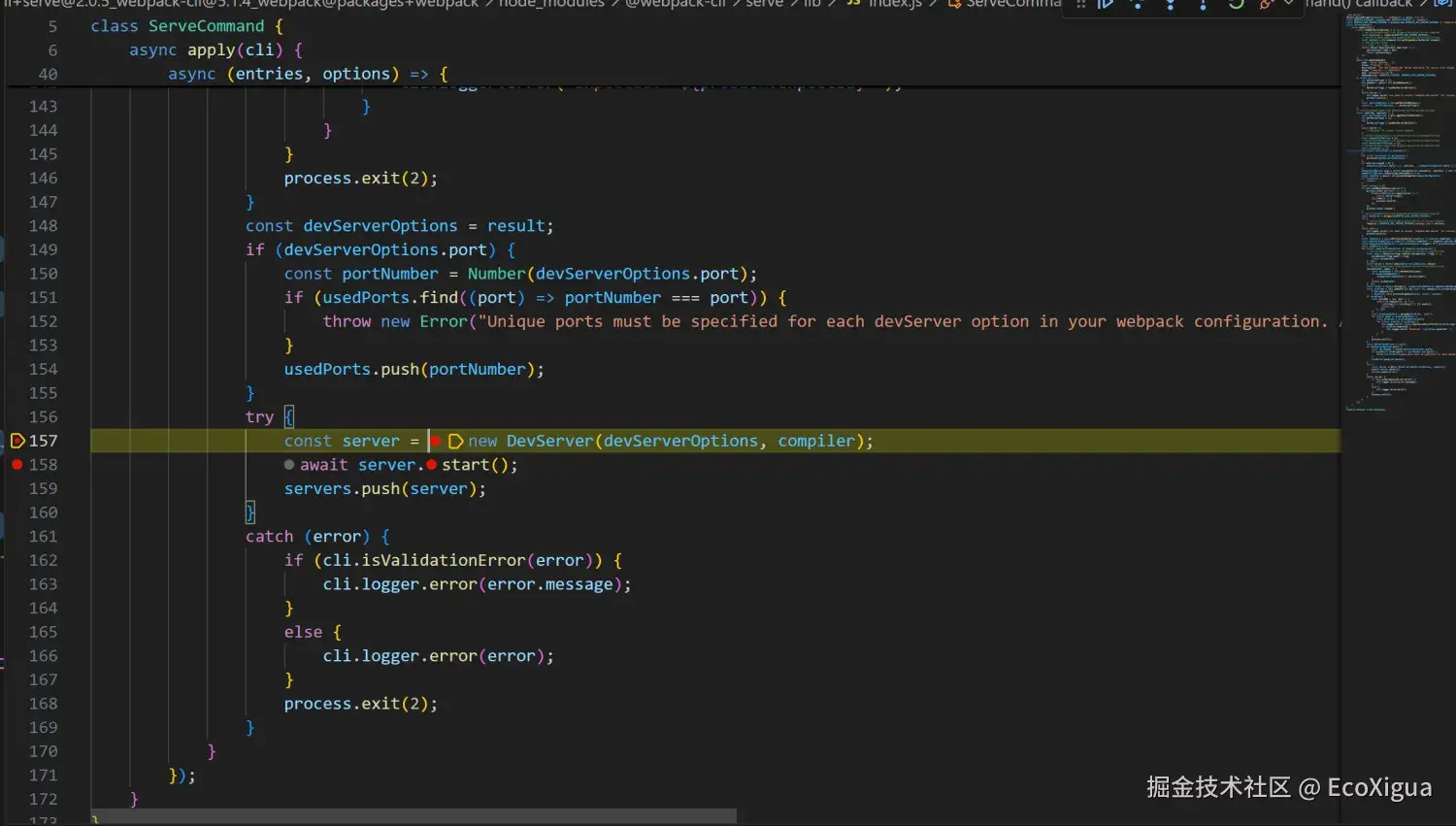Image resolution: width=1456 pixels, height=826 pixels.
Task: Toggle the gutter breakpoint on line 157
Action: pyautogui.click(x=17, y=441)
